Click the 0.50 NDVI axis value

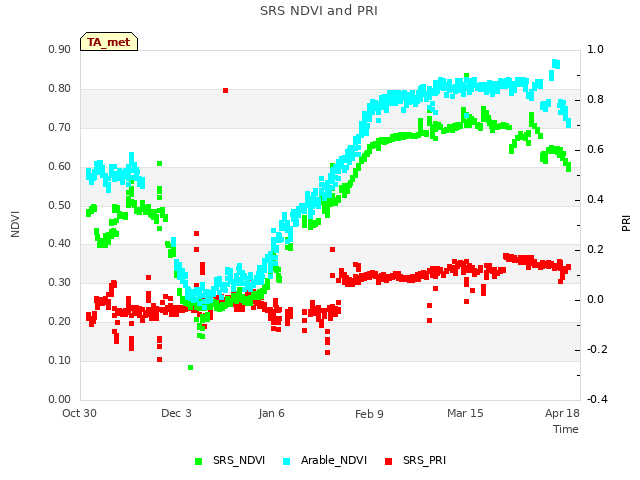click(x=60, y=205)
